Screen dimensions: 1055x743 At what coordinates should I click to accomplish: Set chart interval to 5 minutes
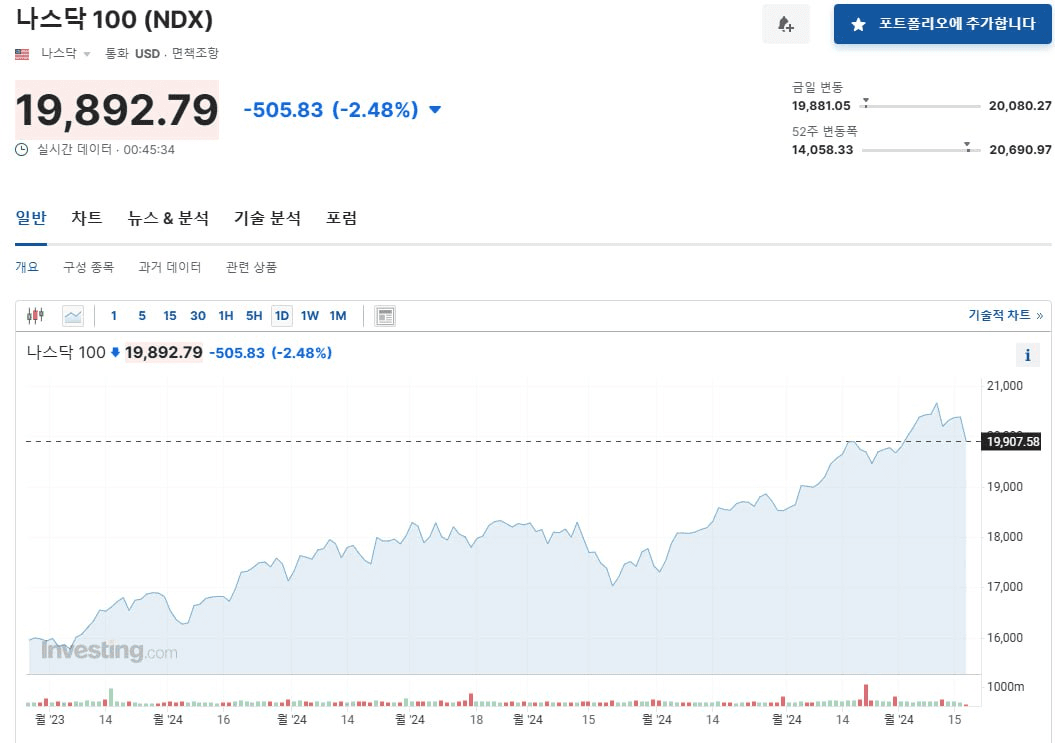(x=142, y=316)
